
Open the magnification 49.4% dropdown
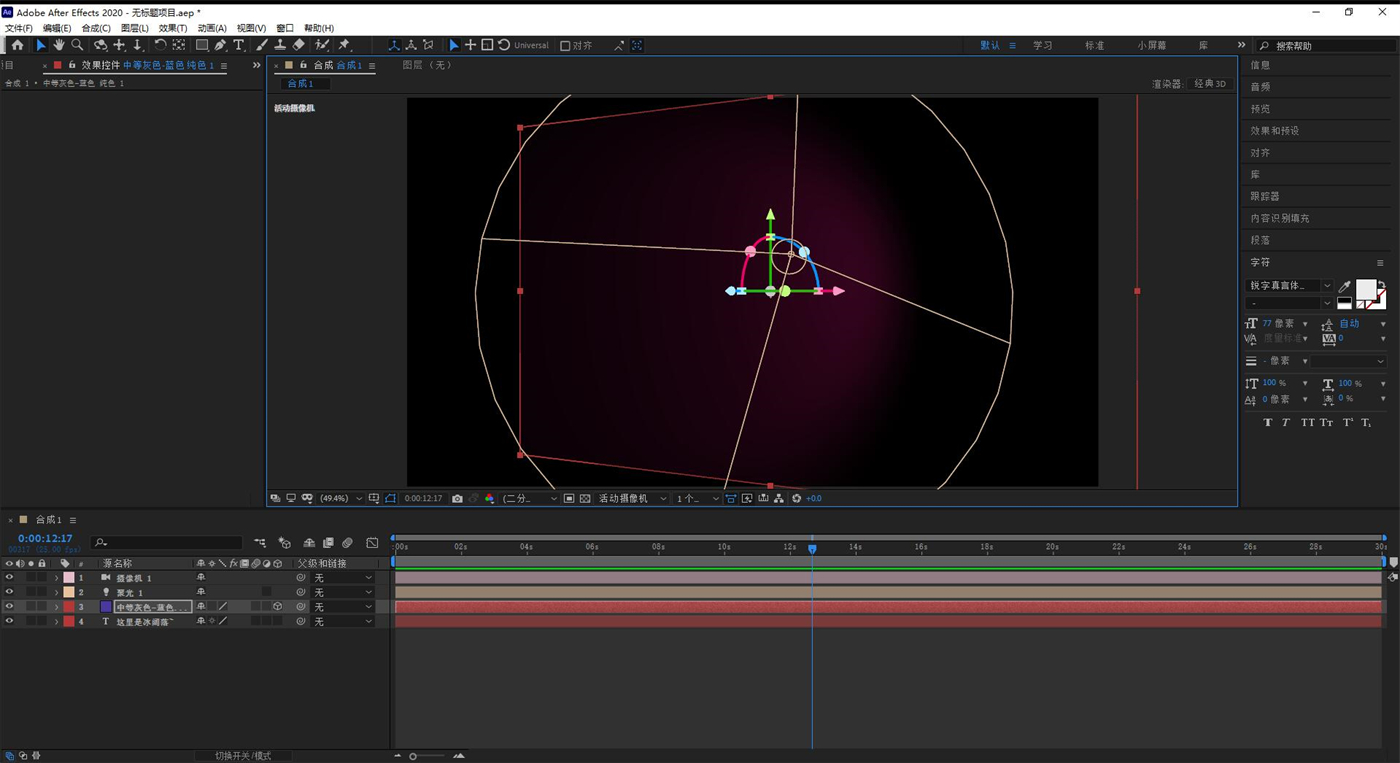click(340, 498)
